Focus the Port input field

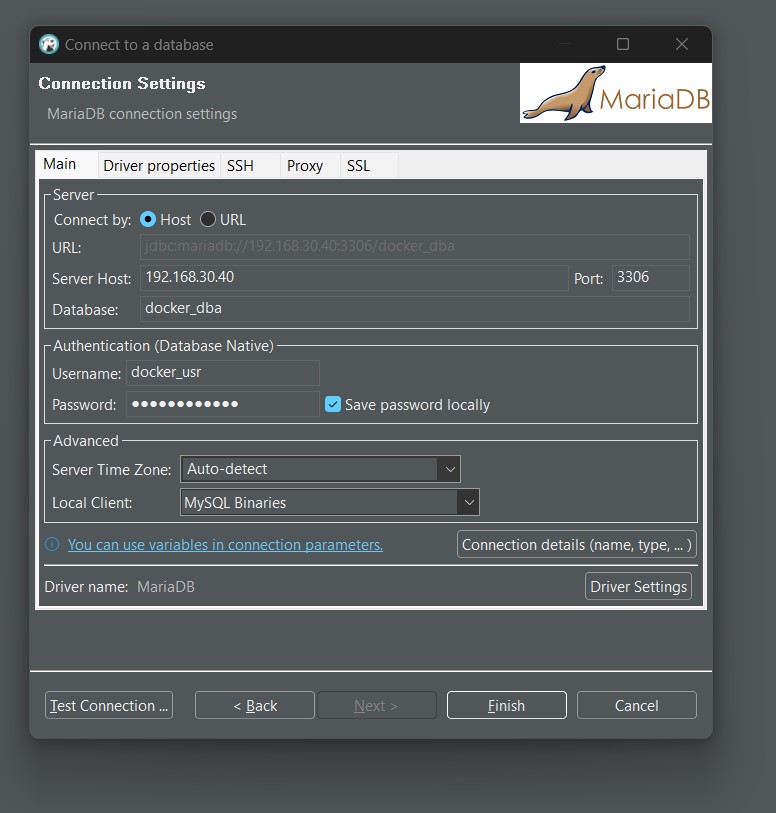(x=650, y=278)
